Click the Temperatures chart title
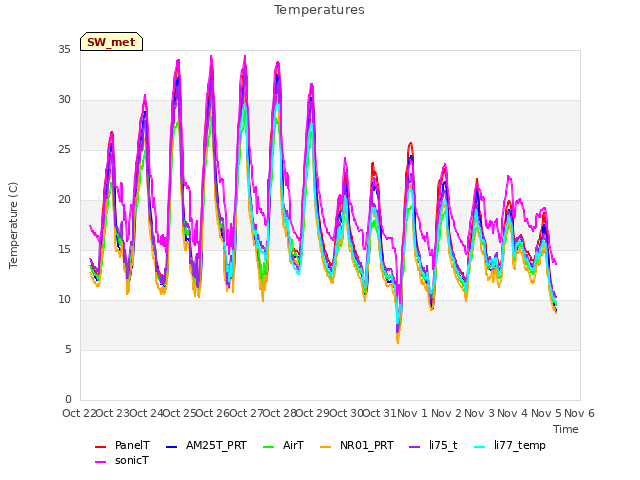 pyautogui.click(x=319, y=10)
